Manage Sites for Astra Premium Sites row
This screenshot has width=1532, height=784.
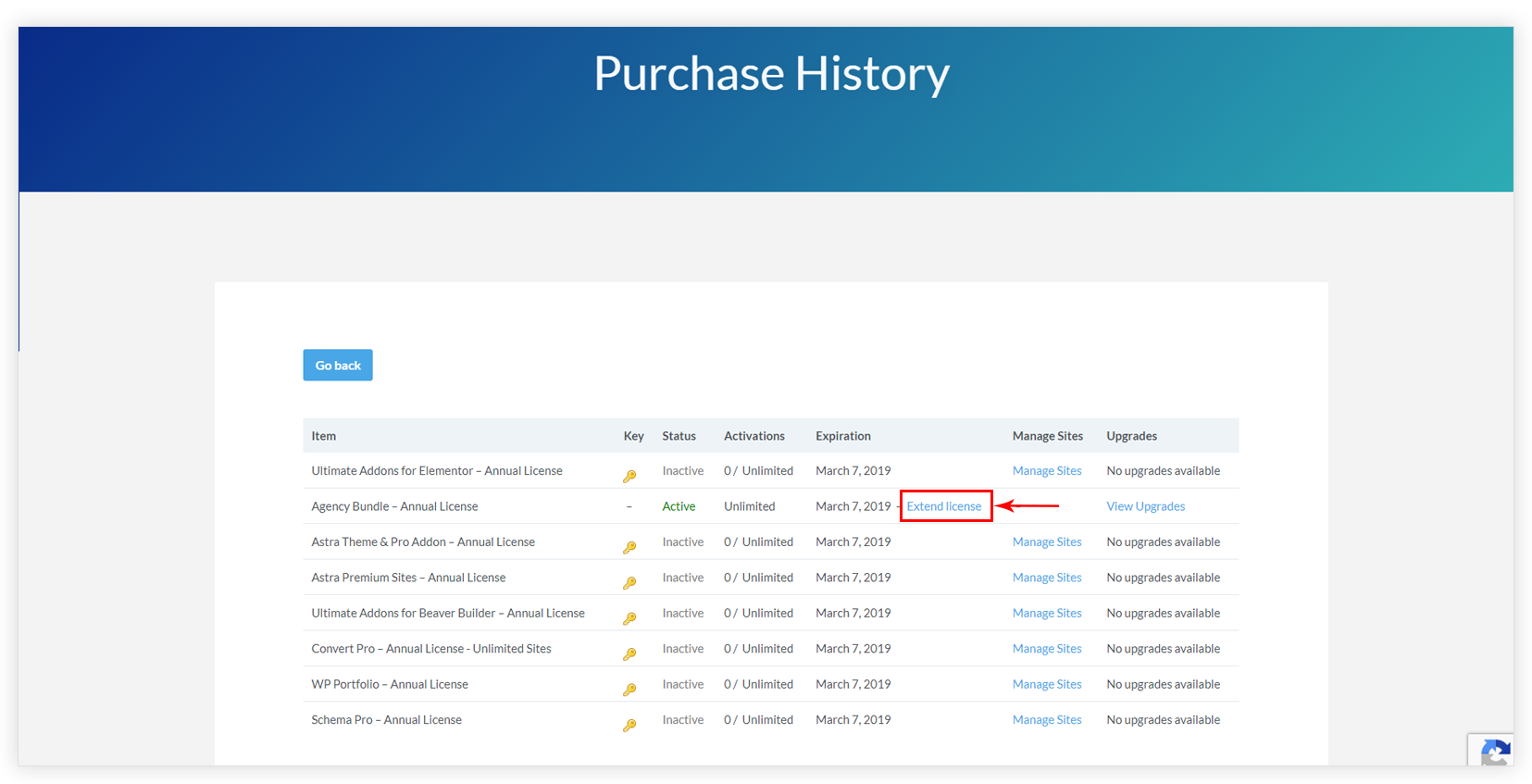point(1047,578)
